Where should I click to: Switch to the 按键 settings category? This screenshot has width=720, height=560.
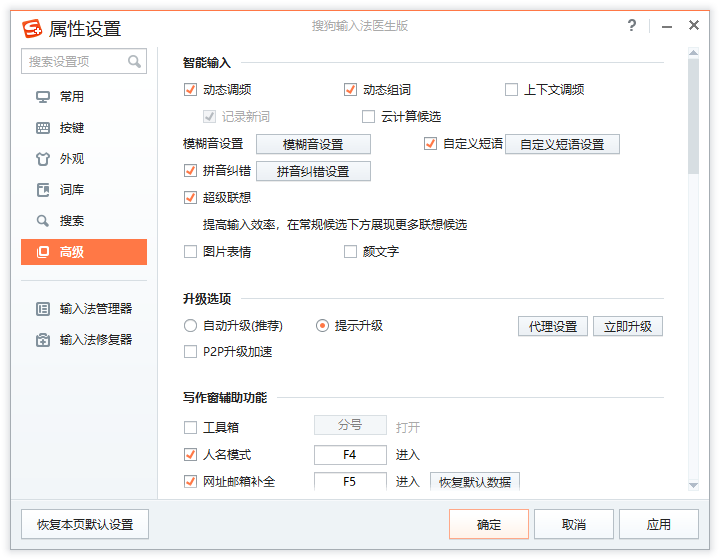point(84,128)
